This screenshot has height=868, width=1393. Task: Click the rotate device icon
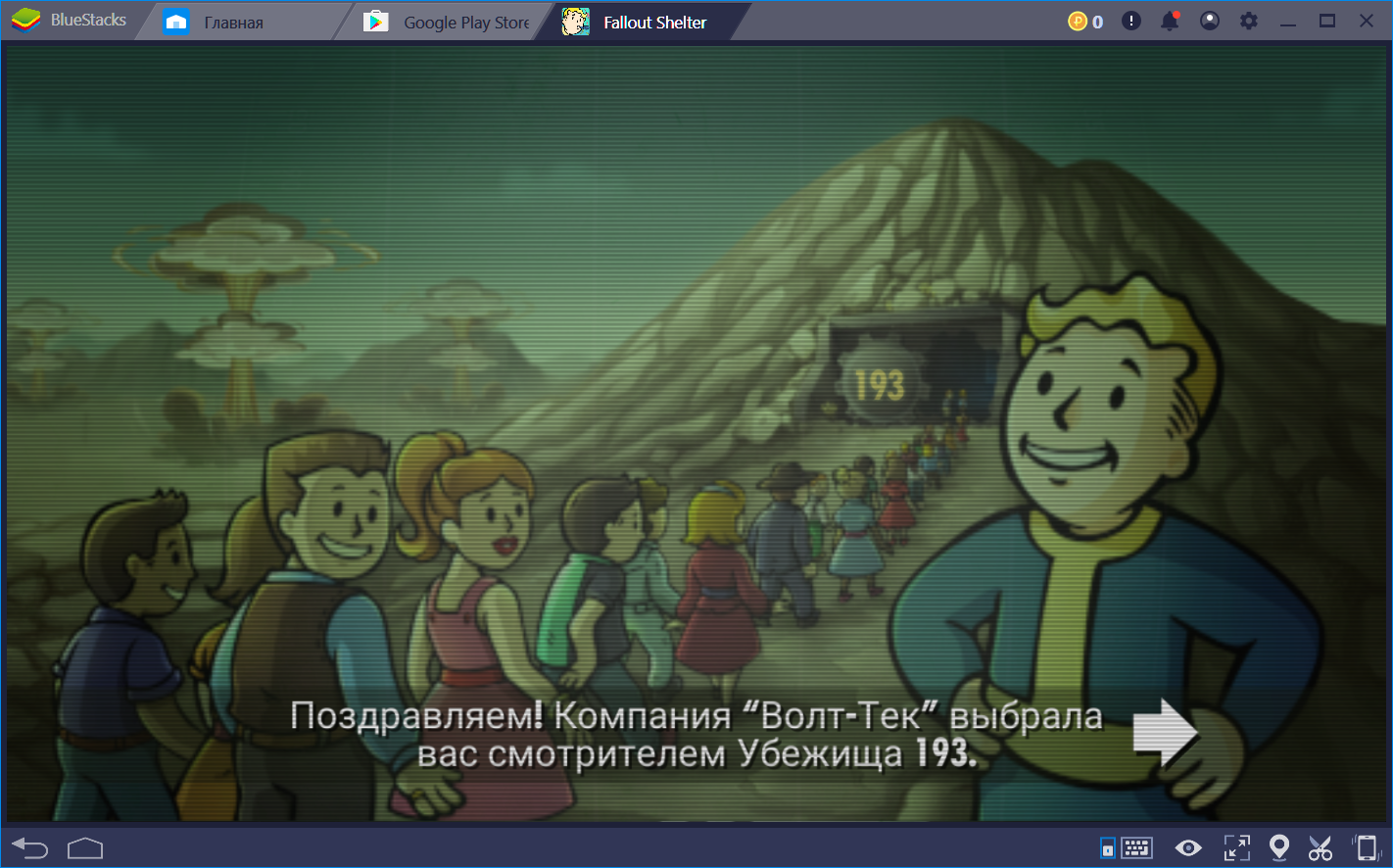[x=1366, y=847]
